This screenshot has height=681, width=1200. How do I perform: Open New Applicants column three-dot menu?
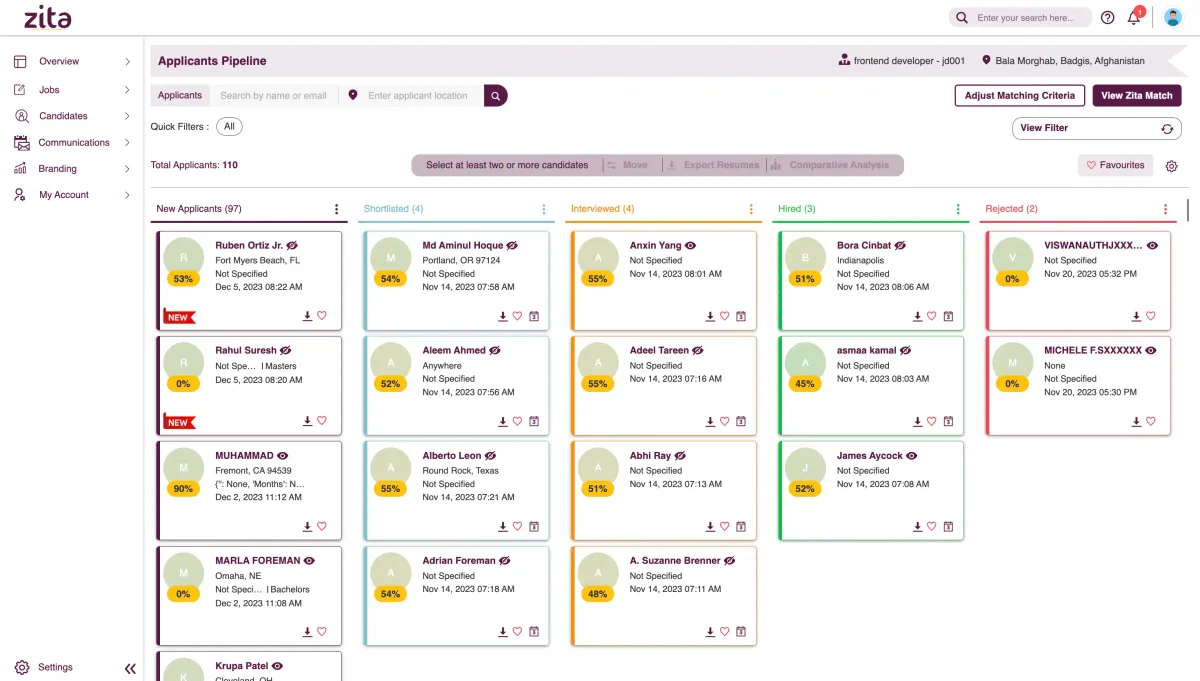[x=337, y=209]
